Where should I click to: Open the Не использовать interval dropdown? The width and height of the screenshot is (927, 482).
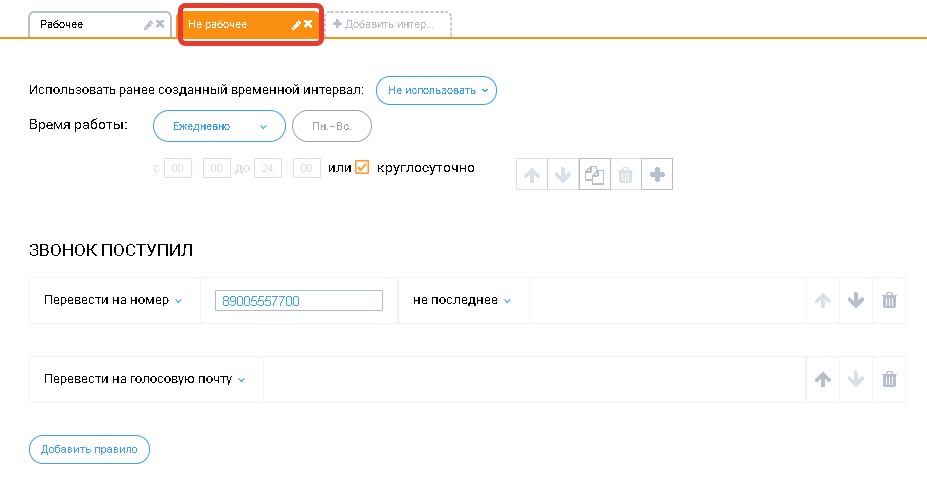point(436,90)
